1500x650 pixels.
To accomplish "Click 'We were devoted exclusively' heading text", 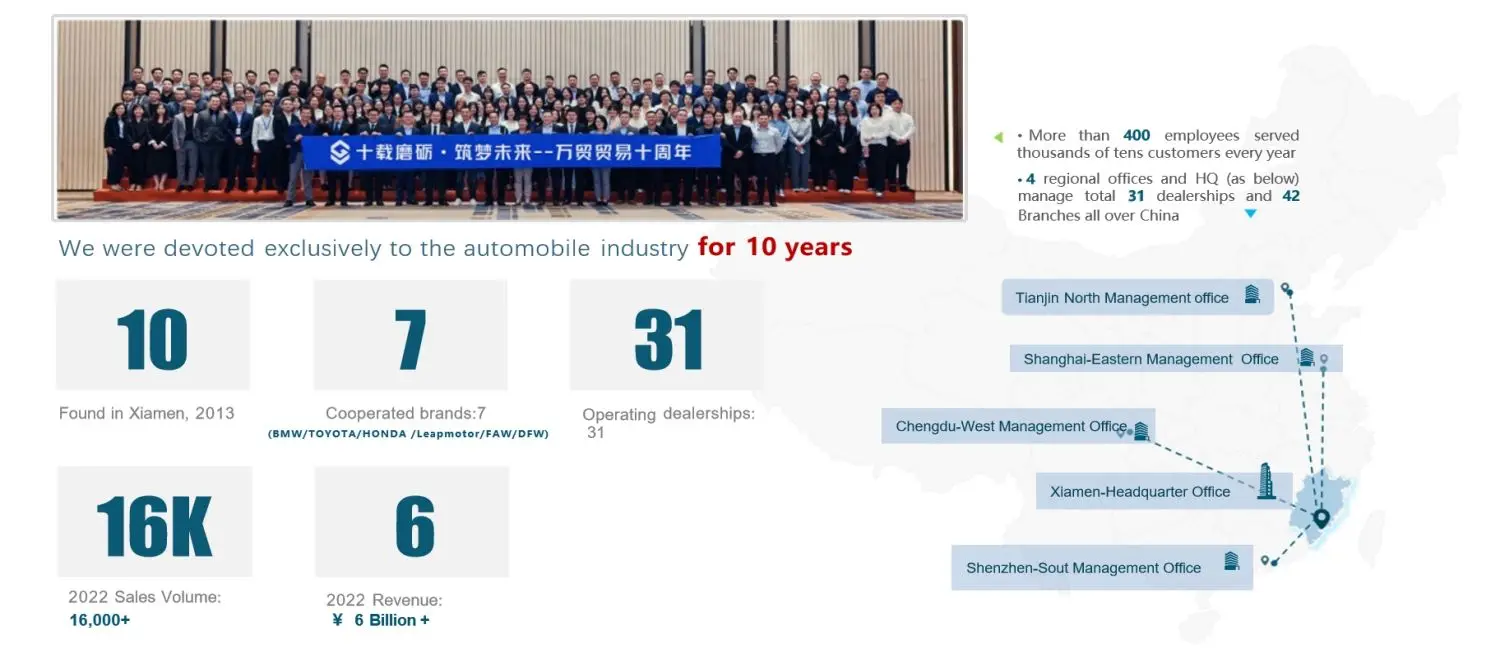I will [x=373, y=248].
